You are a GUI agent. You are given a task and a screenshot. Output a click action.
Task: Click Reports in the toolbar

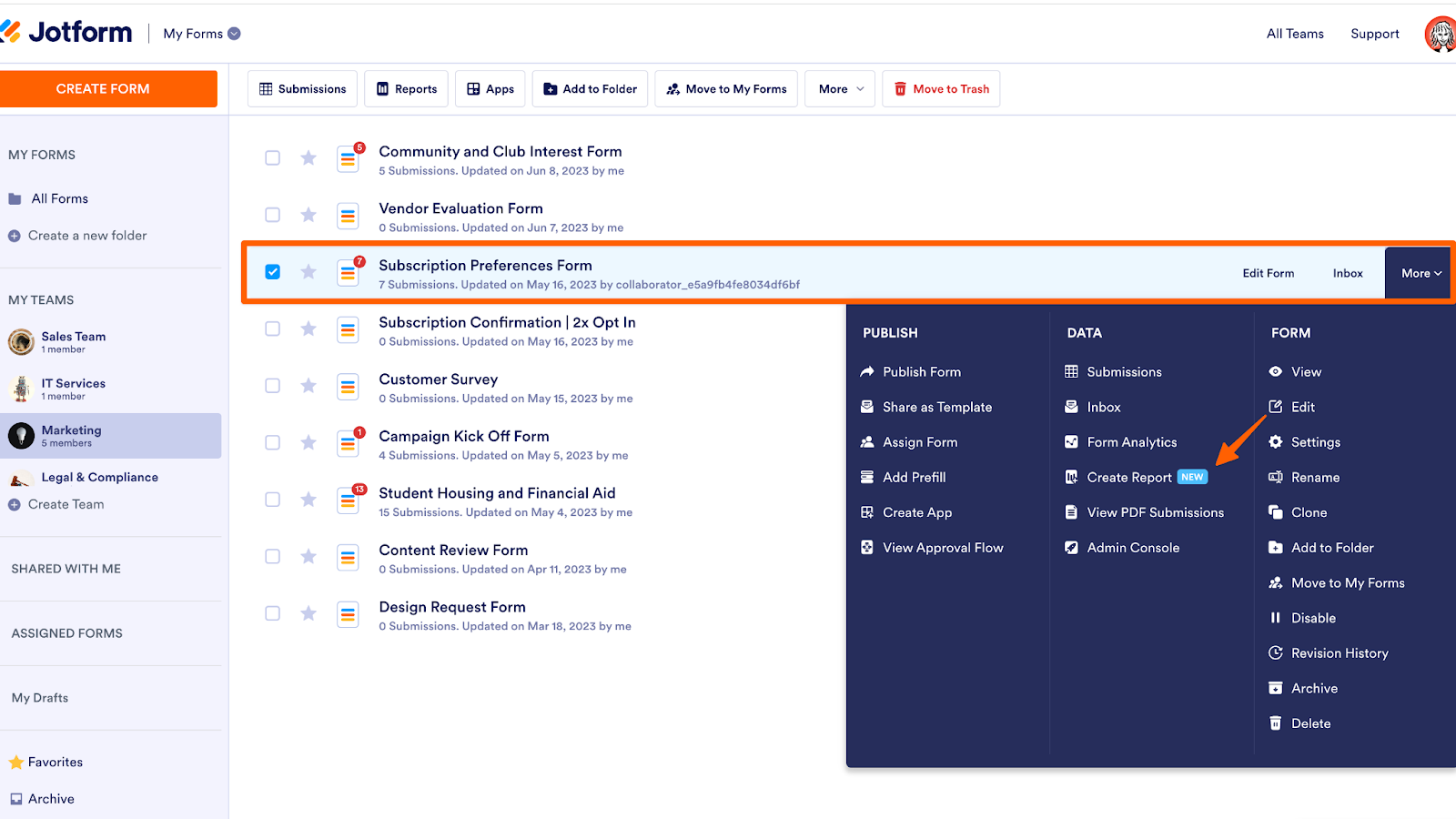(407, 89)
